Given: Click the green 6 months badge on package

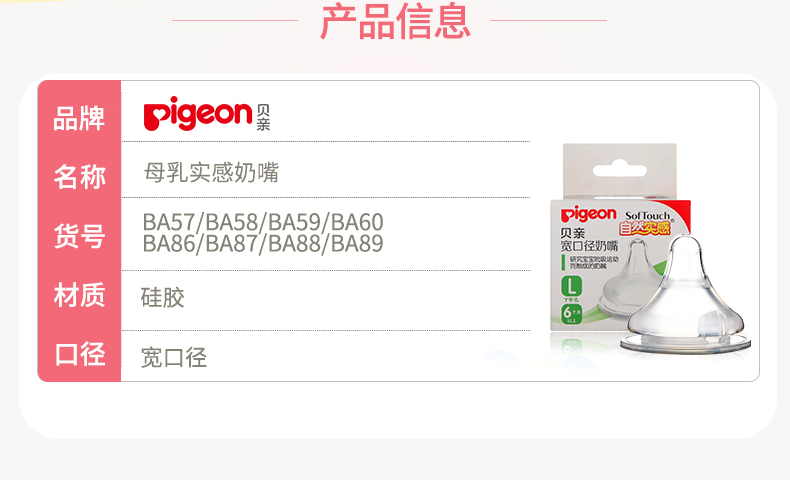Looking at the screenshot, I should (x=572, y=314).
